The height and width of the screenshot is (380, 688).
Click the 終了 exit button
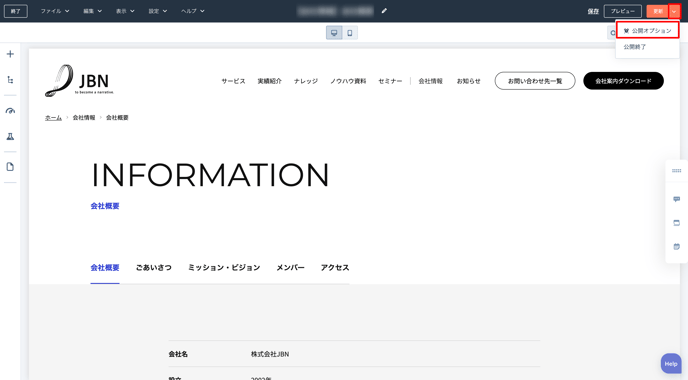pyautogui.click(x=16, y=11)
